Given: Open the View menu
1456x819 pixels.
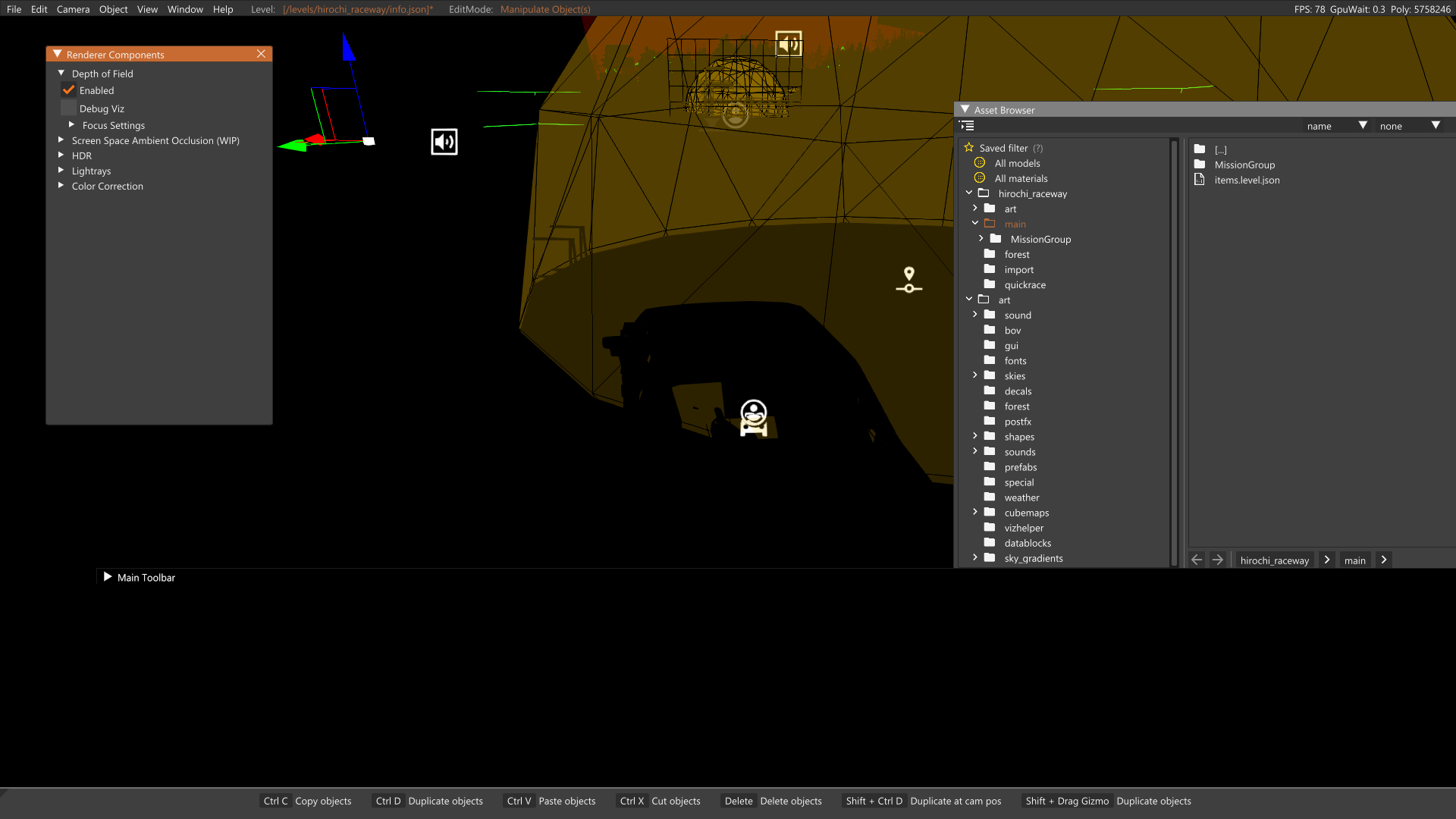Looking at the screenshot, I should click(x=147, y=9).
